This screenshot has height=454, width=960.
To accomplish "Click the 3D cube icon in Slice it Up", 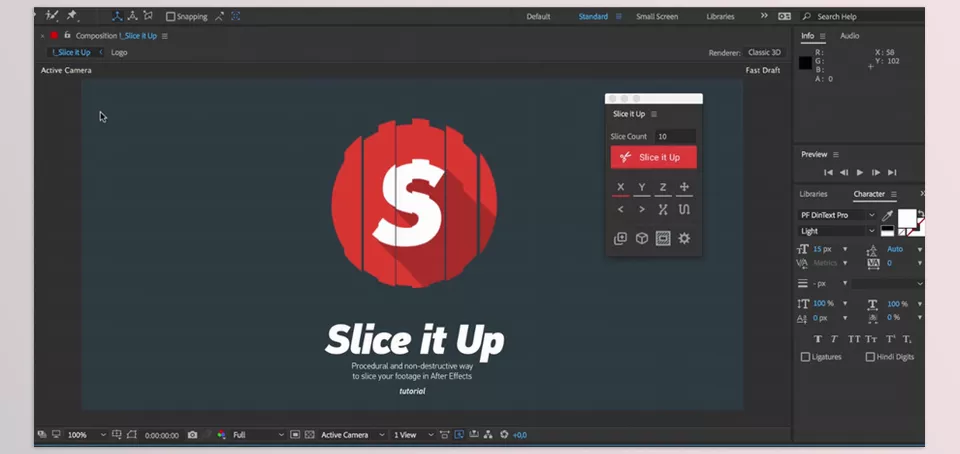I will coord(642,239).
